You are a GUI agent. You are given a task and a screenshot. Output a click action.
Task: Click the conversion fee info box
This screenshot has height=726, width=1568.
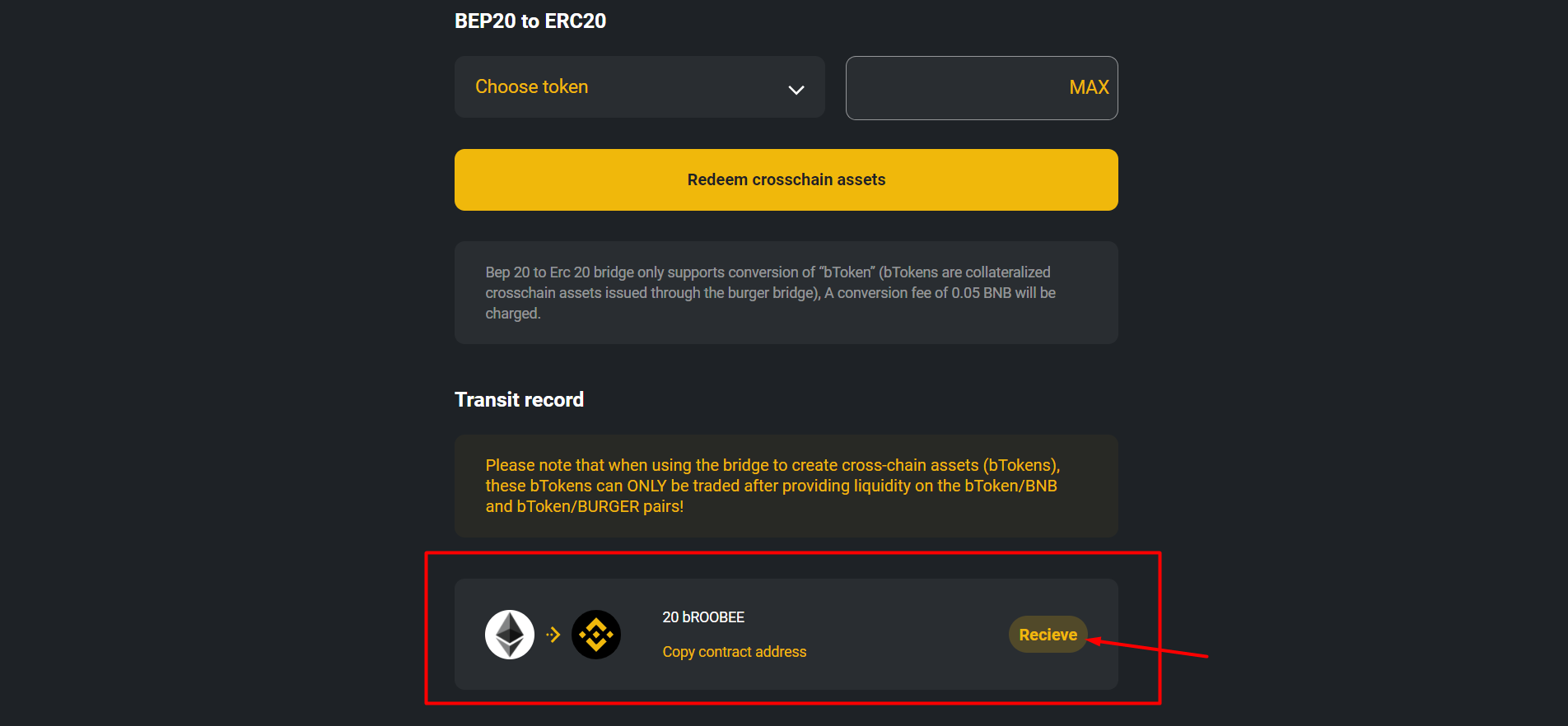(786, 292)
